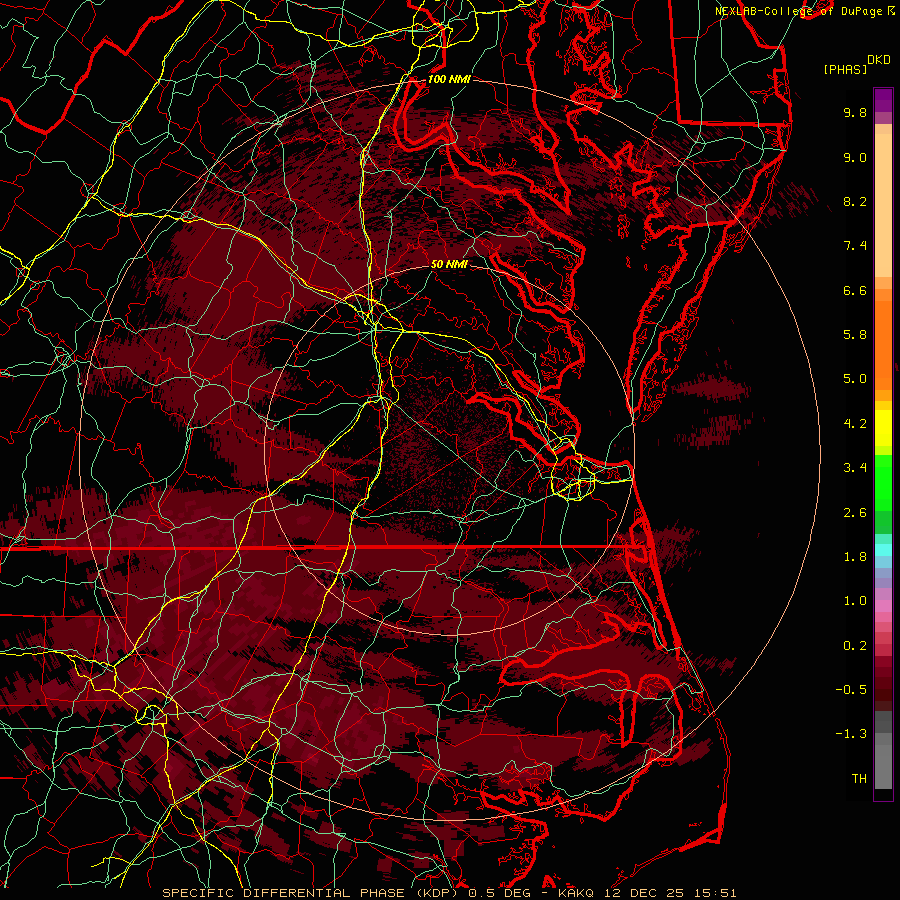Click the 0.2 value on the color scale
Viewport: 900px width, 900px height.
click(x=855, y=646)
